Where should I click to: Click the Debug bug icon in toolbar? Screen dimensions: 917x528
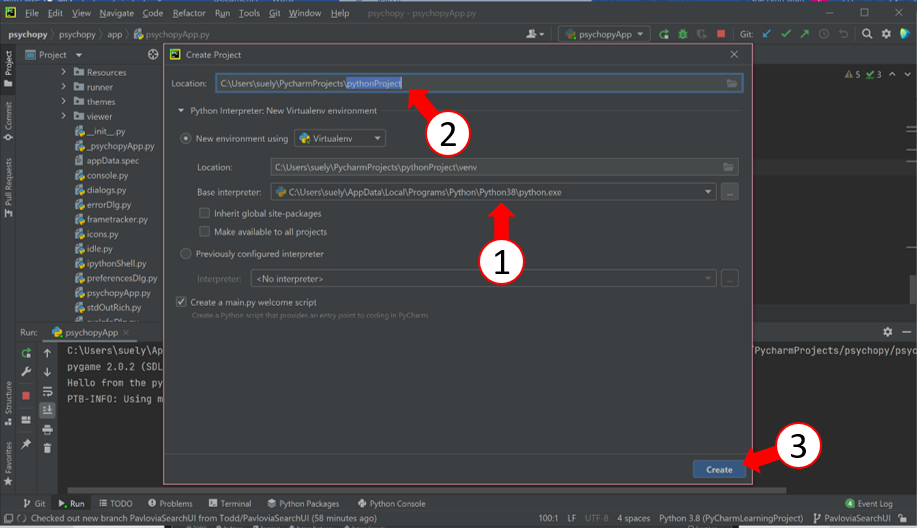pos(682,34)
